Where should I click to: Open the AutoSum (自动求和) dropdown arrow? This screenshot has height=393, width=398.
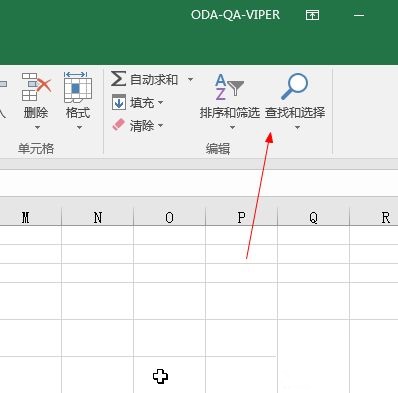(x=190, y=79)
